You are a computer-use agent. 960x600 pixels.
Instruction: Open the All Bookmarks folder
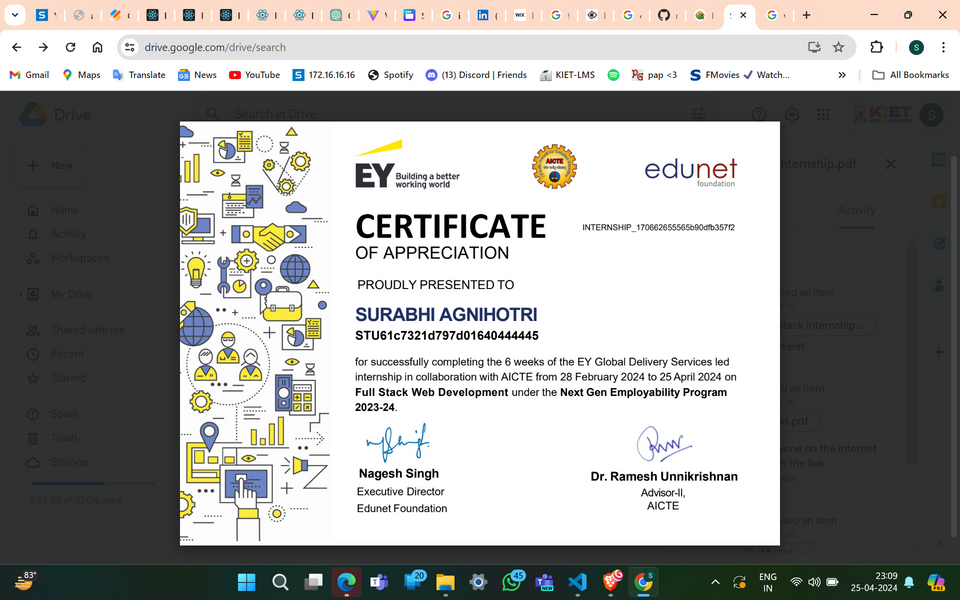pos(910,75)
